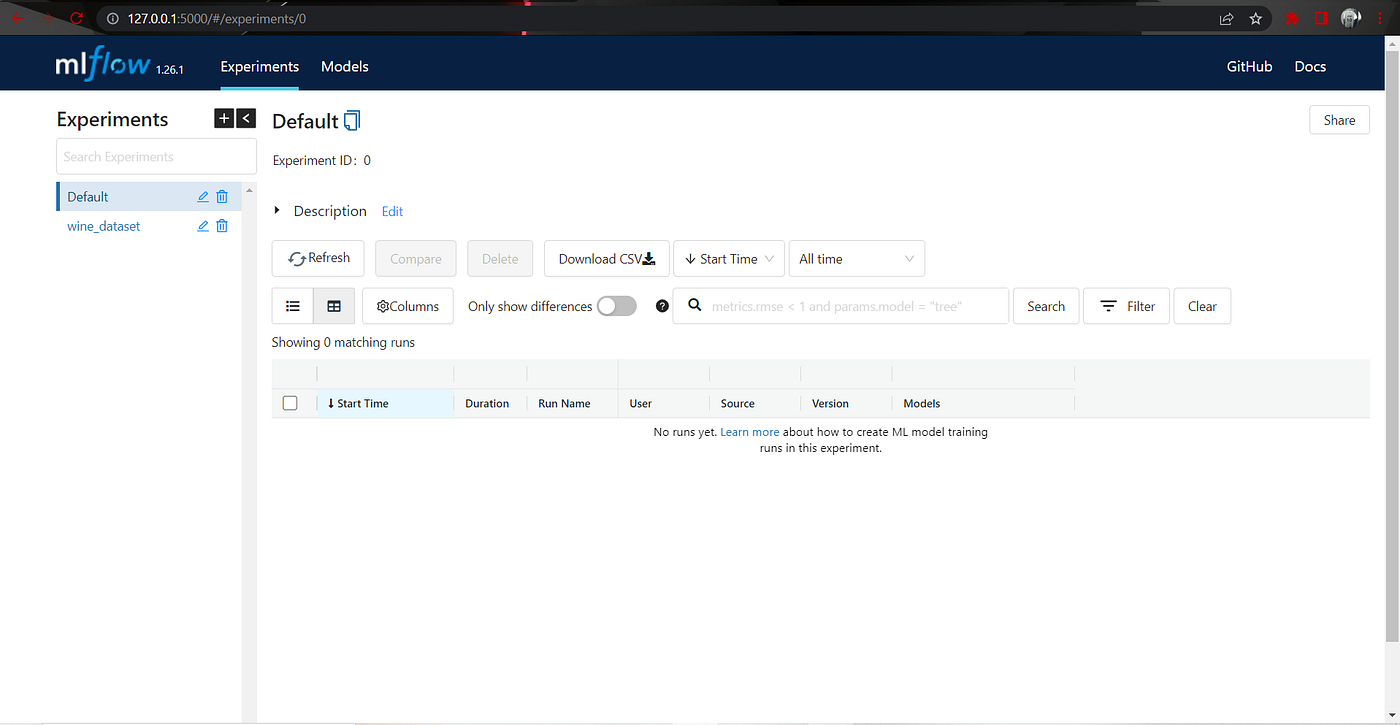Collapse the Experiments sidebar with the chevron icon
The width and height of the screenshot is (1400, 725).
point(245,118)
